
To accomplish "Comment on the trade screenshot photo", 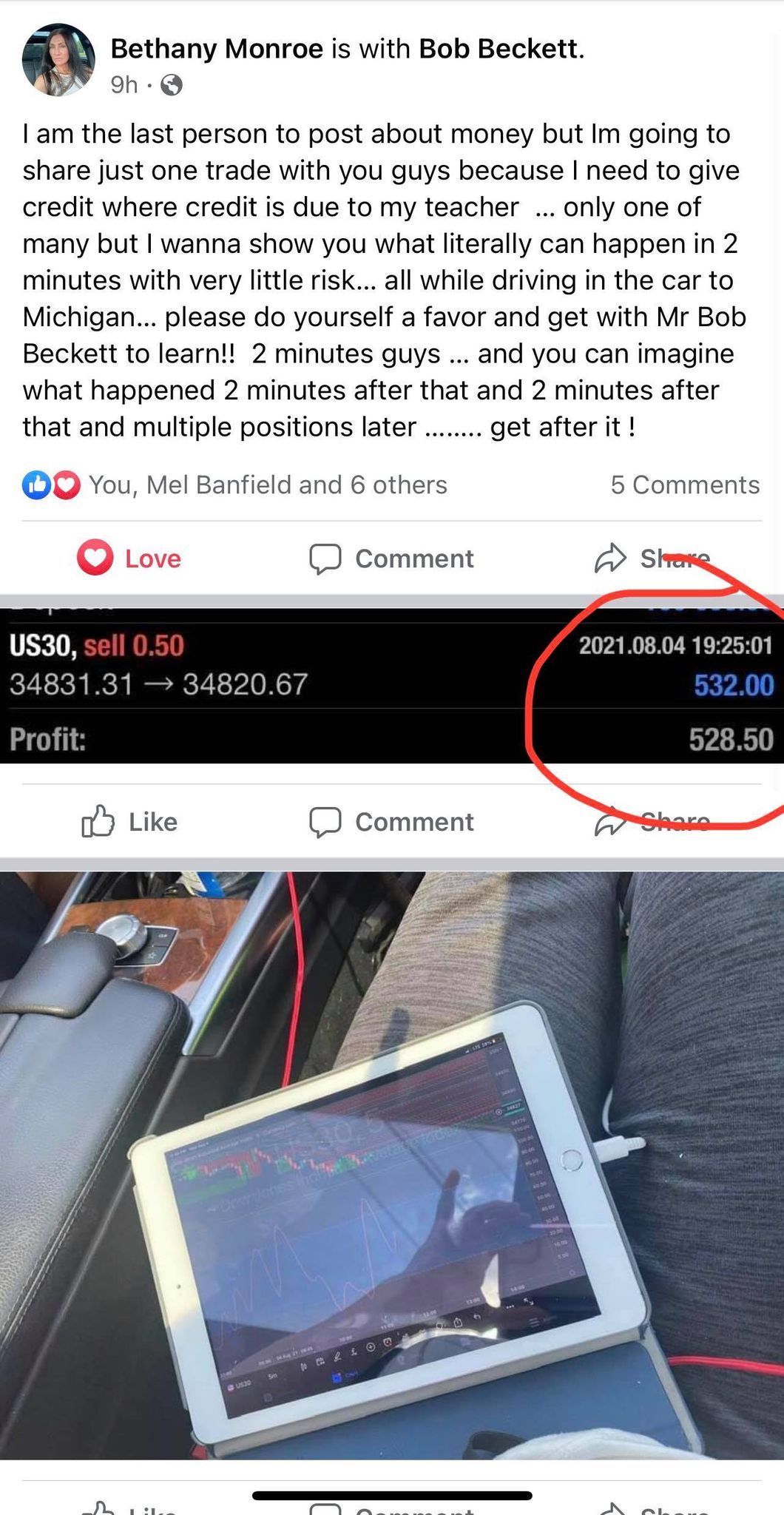I will pos(391,822).
